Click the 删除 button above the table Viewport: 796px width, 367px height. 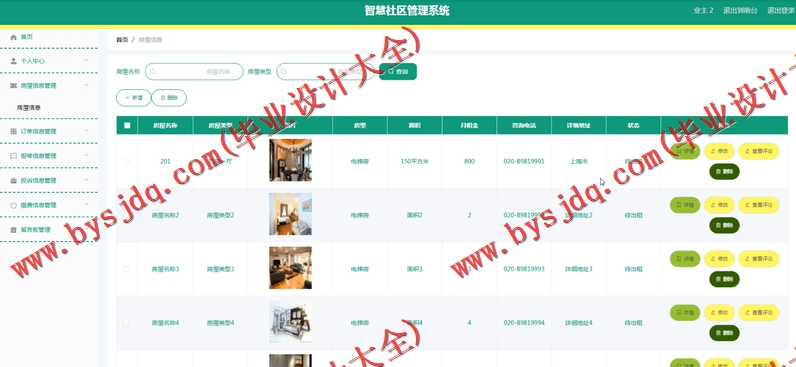pos(169,98)
